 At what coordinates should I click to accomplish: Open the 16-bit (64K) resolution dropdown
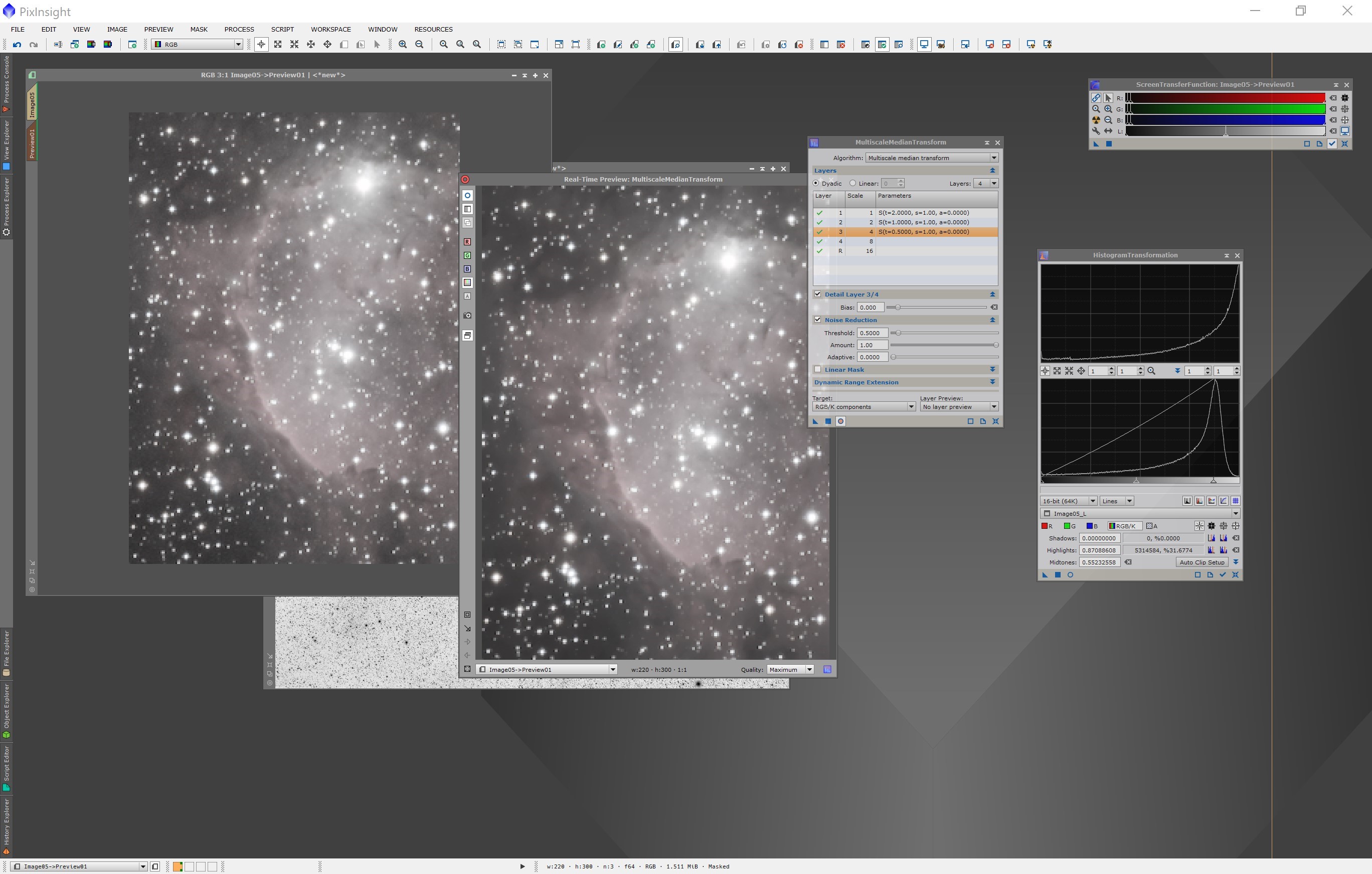[1068, 501]
